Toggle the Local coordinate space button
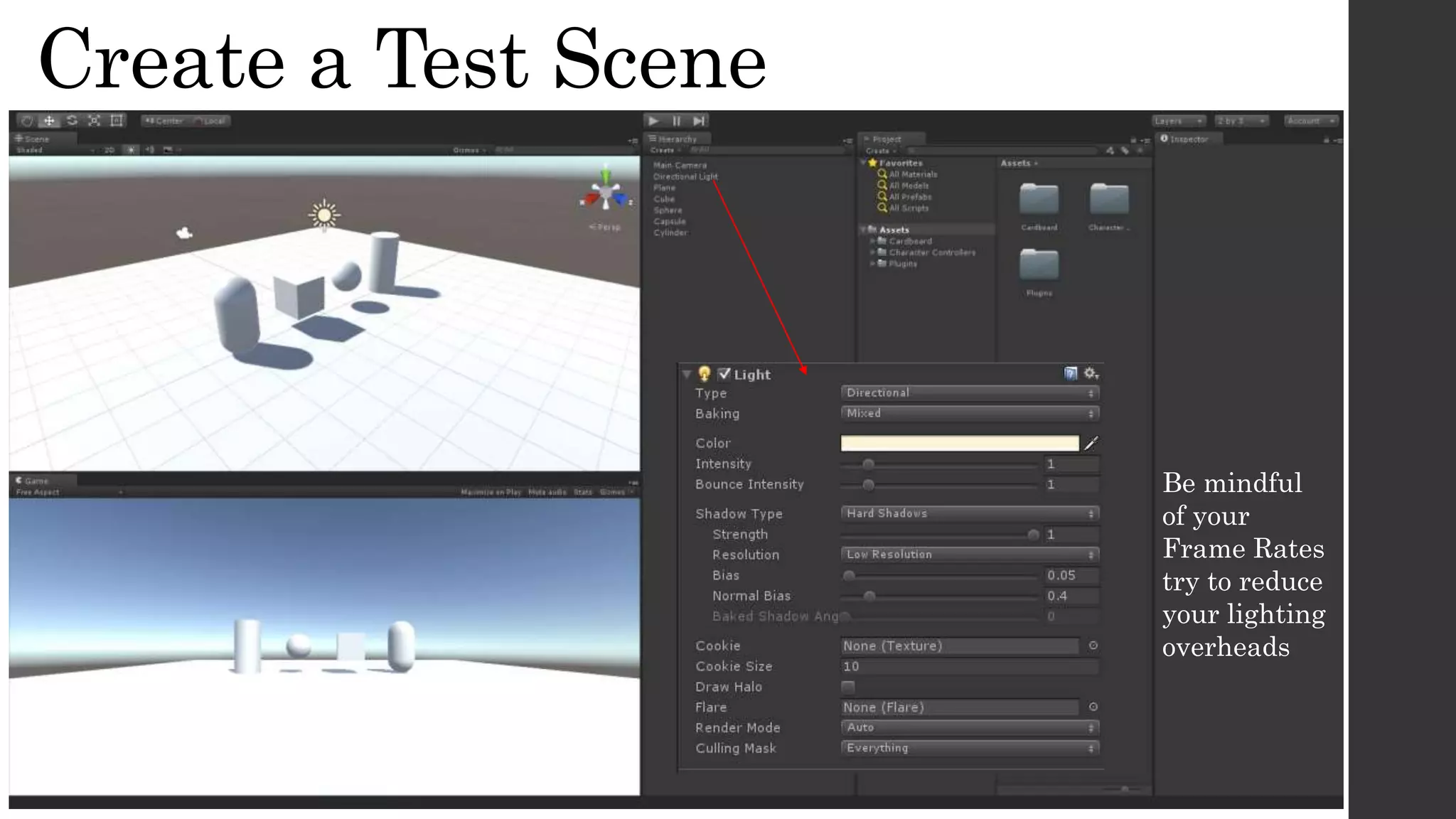1456x819 pixels. tap(209, 121)
